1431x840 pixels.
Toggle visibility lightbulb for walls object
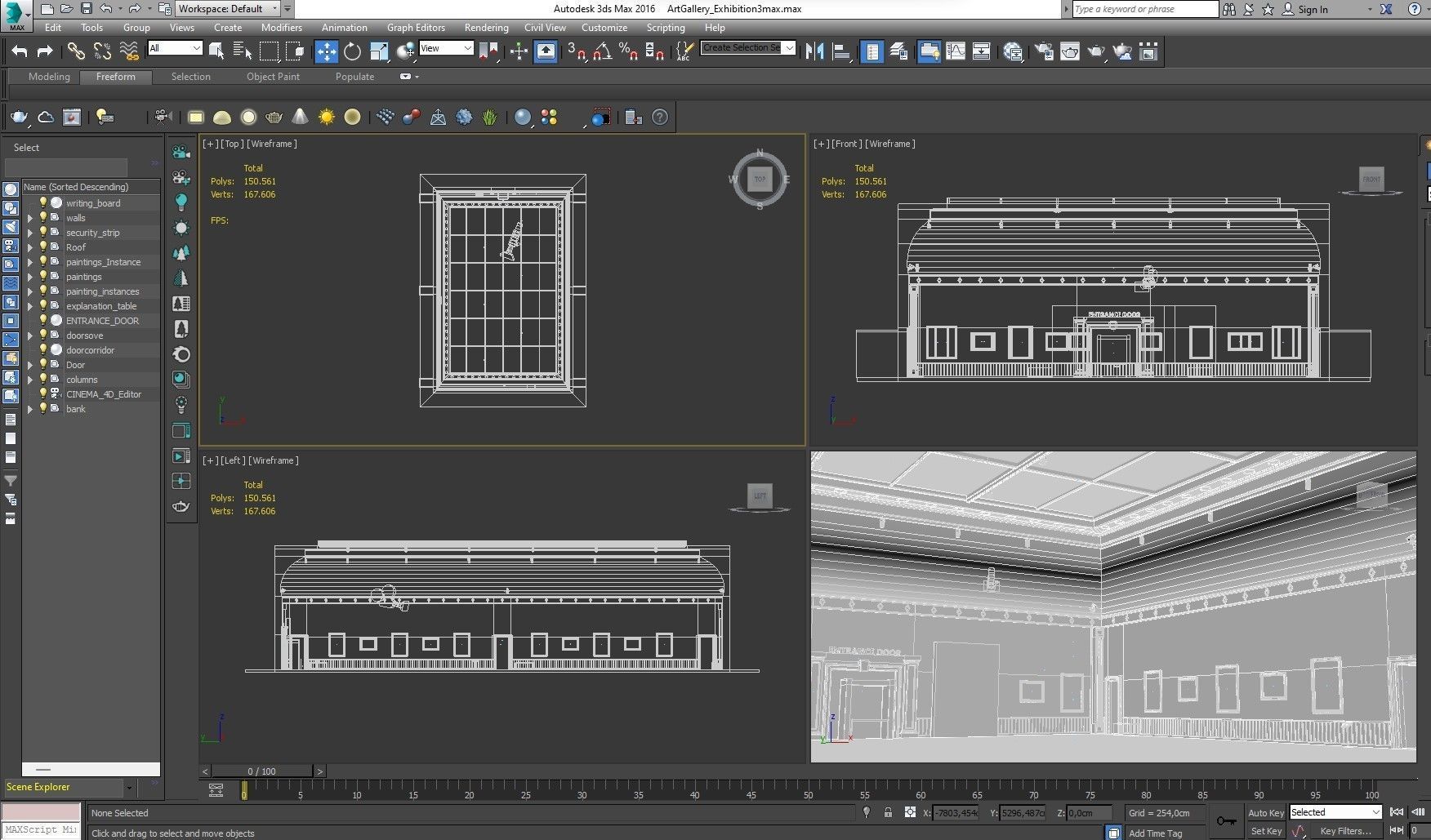point(43,218)
